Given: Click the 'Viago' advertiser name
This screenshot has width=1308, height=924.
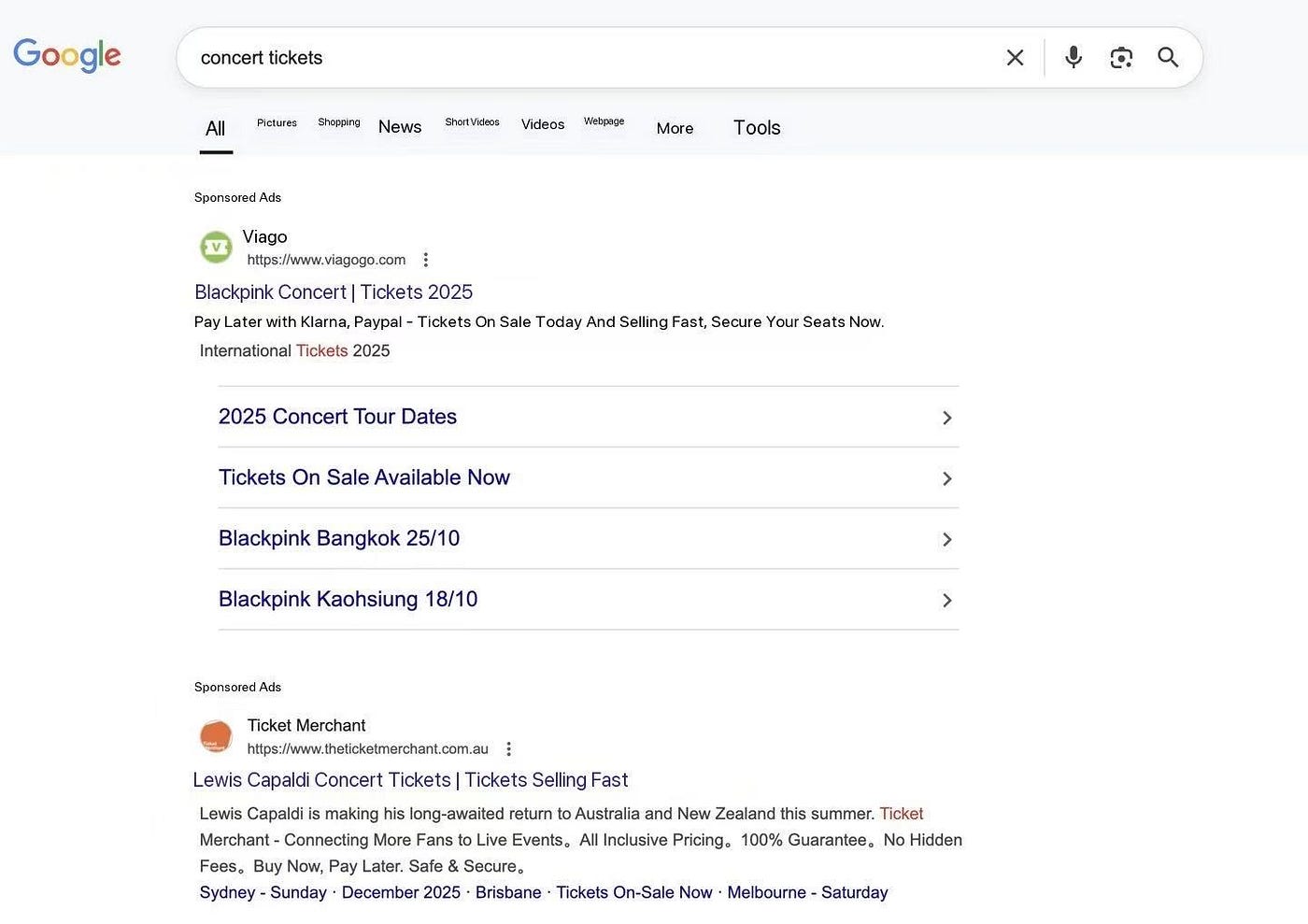Looking at the screenshot, I should [264, 237].
